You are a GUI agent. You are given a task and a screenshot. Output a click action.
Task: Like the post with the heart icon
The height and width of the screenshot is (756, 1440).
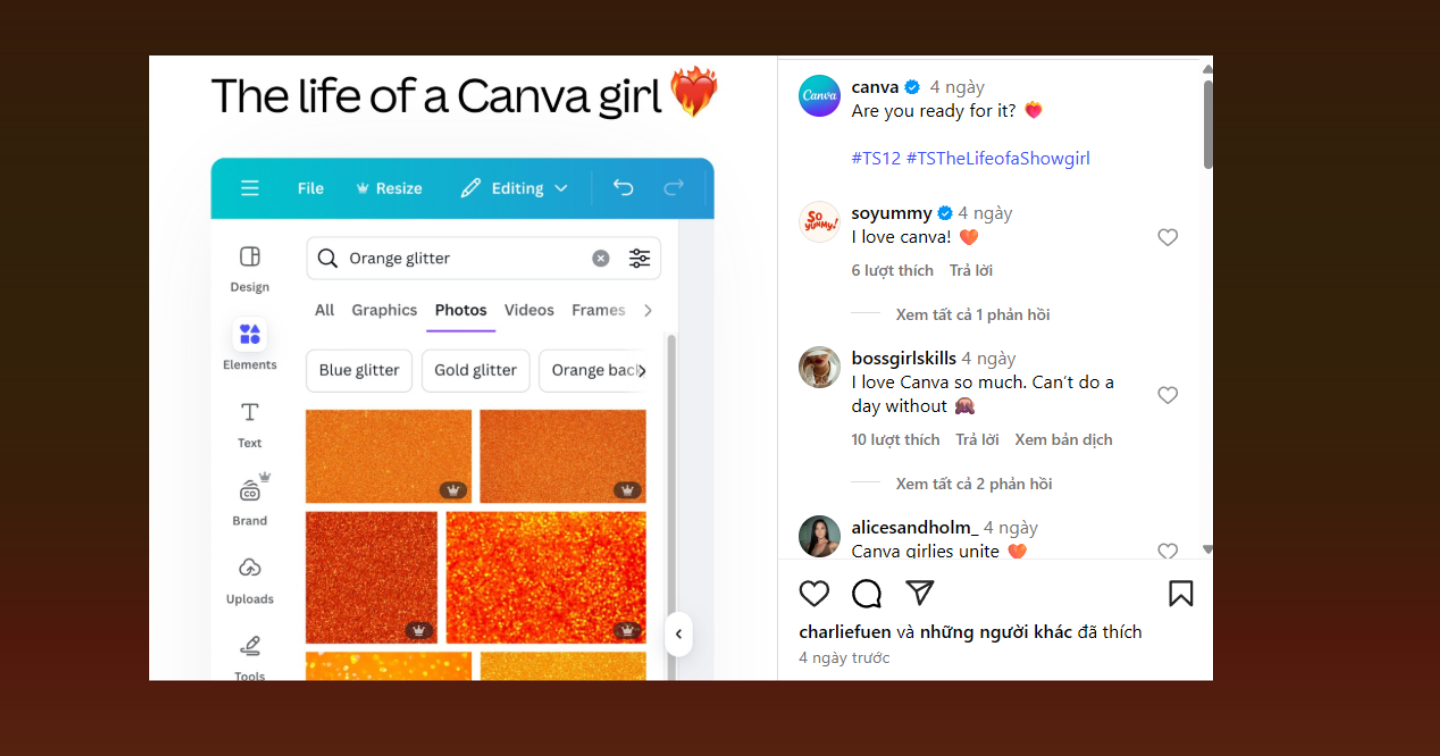tap(814, 594)
